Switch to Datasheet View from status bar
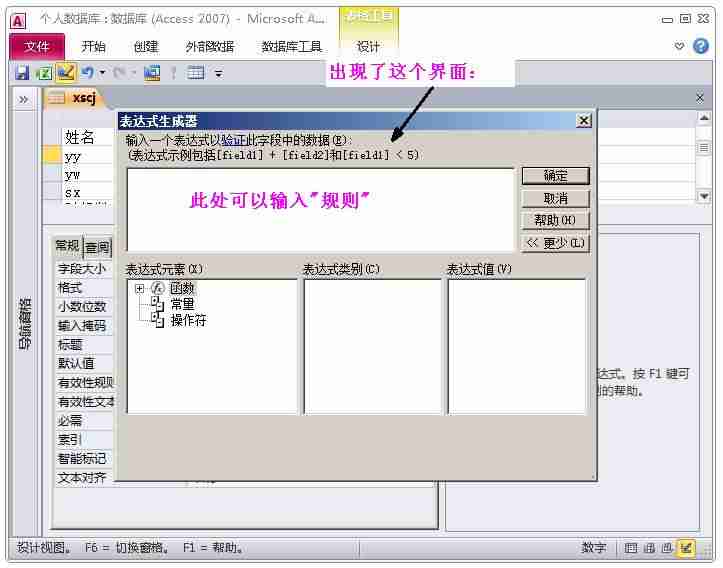 coord(631,548)
